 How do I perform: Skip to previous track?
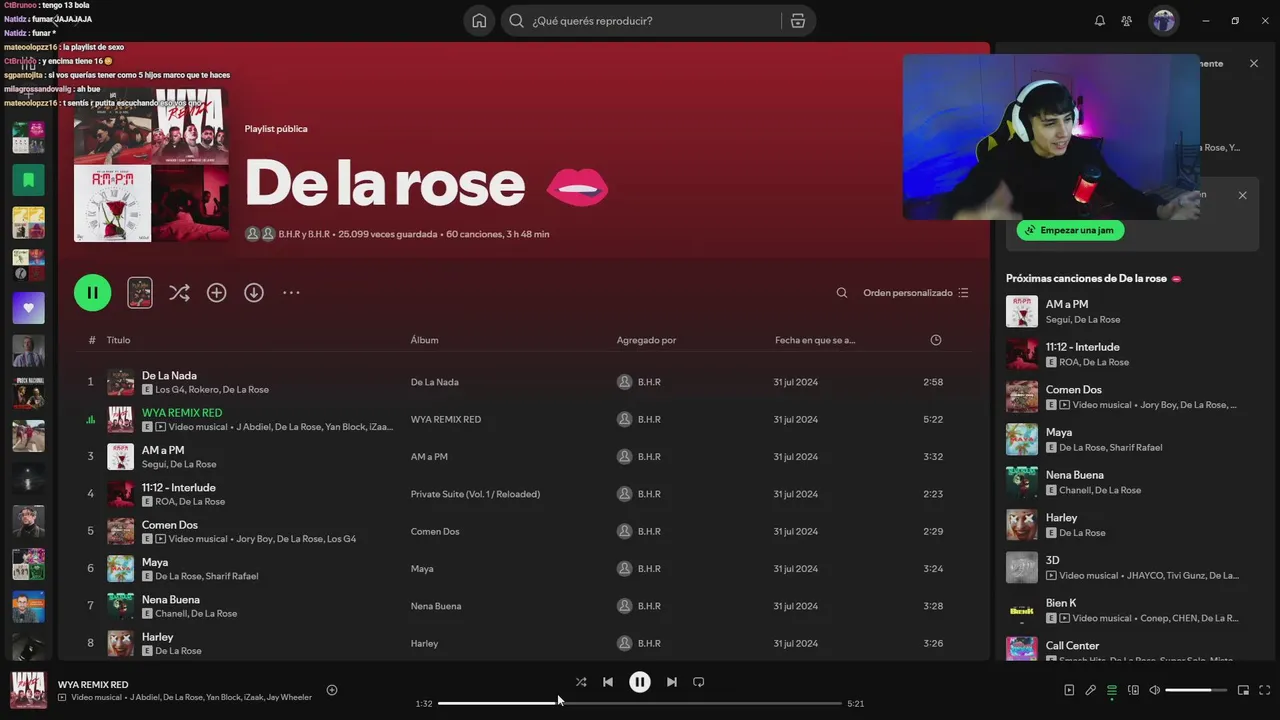click(x=608, y=682)
